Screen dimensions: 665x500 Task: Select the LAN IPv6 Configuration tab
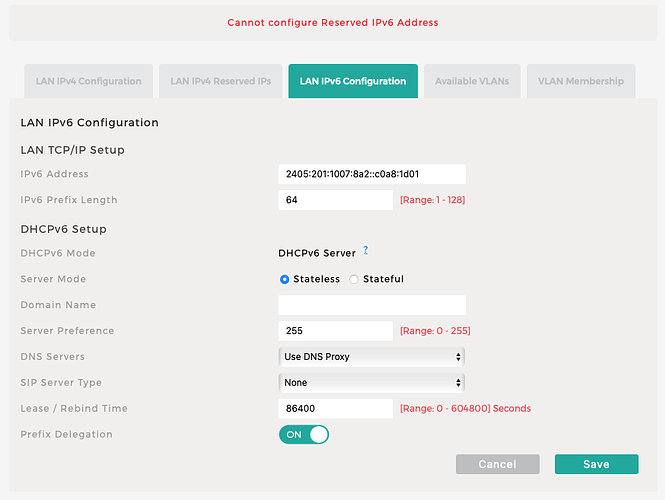tap(353, 81)
